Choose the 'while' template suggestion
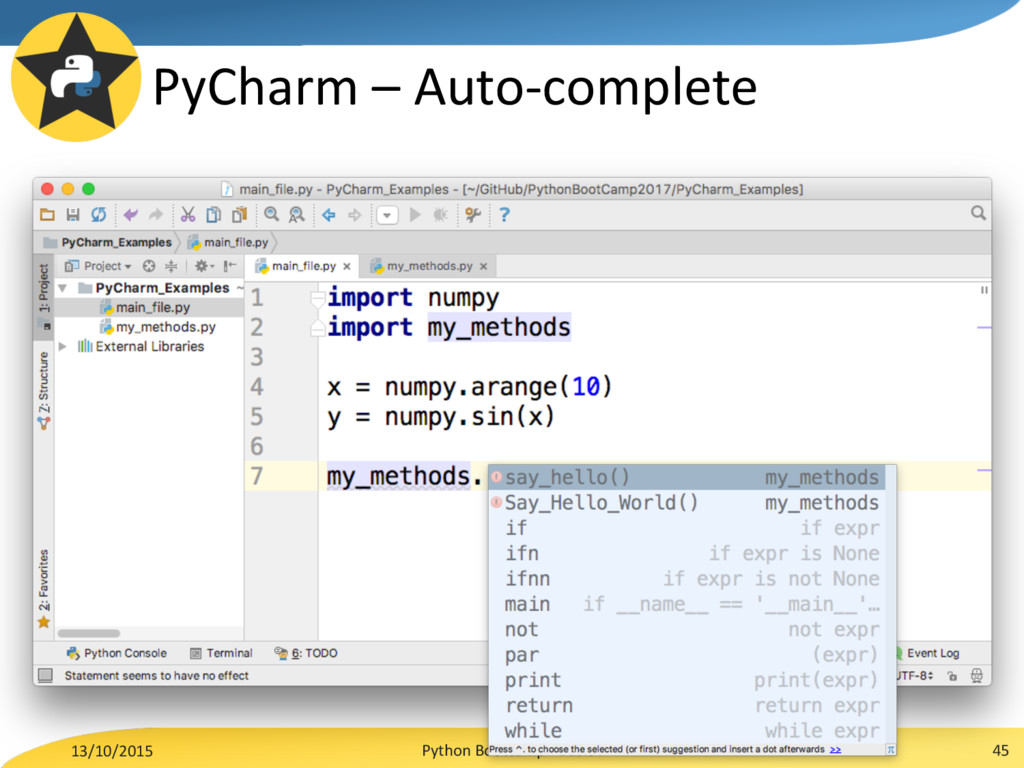The image size is (1024, 768). pos(686,731)
